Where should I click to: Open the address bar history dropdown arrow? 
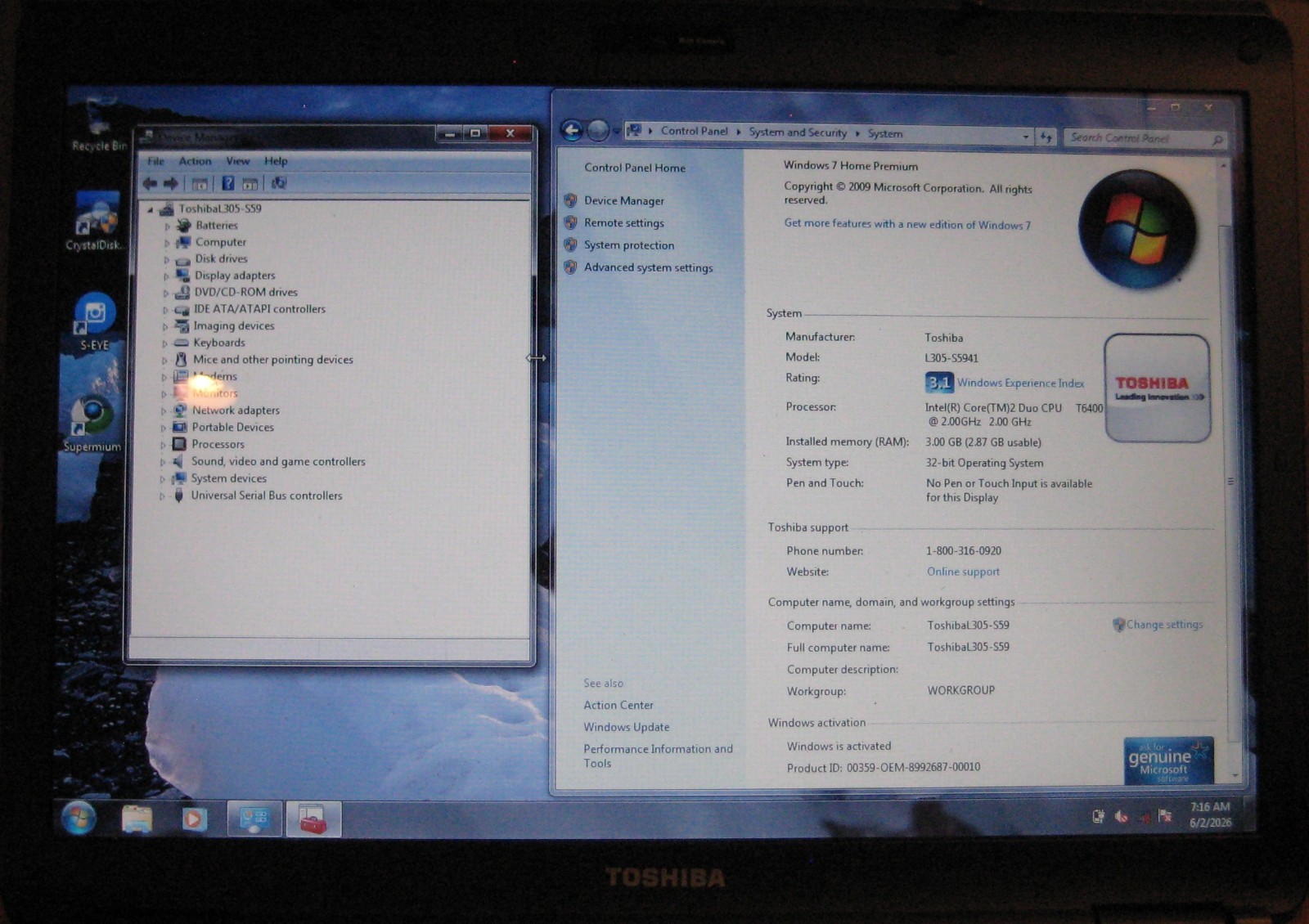(1026, 137)
